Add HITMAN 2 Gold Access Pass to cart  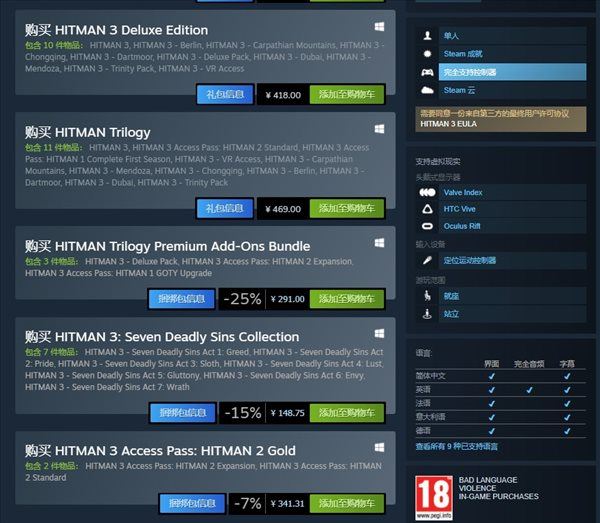(347, 503)
